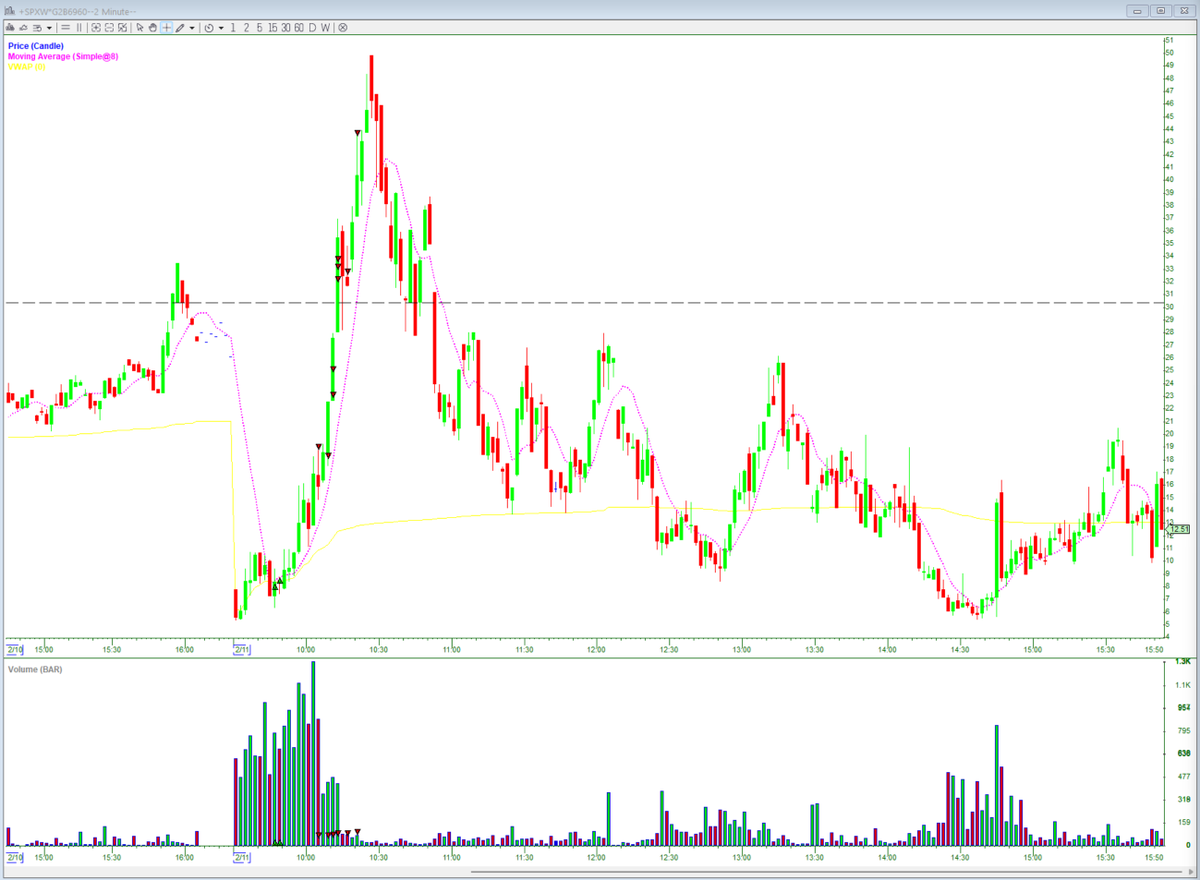
Task: Close the chart window
Action: pos(1185,10)
